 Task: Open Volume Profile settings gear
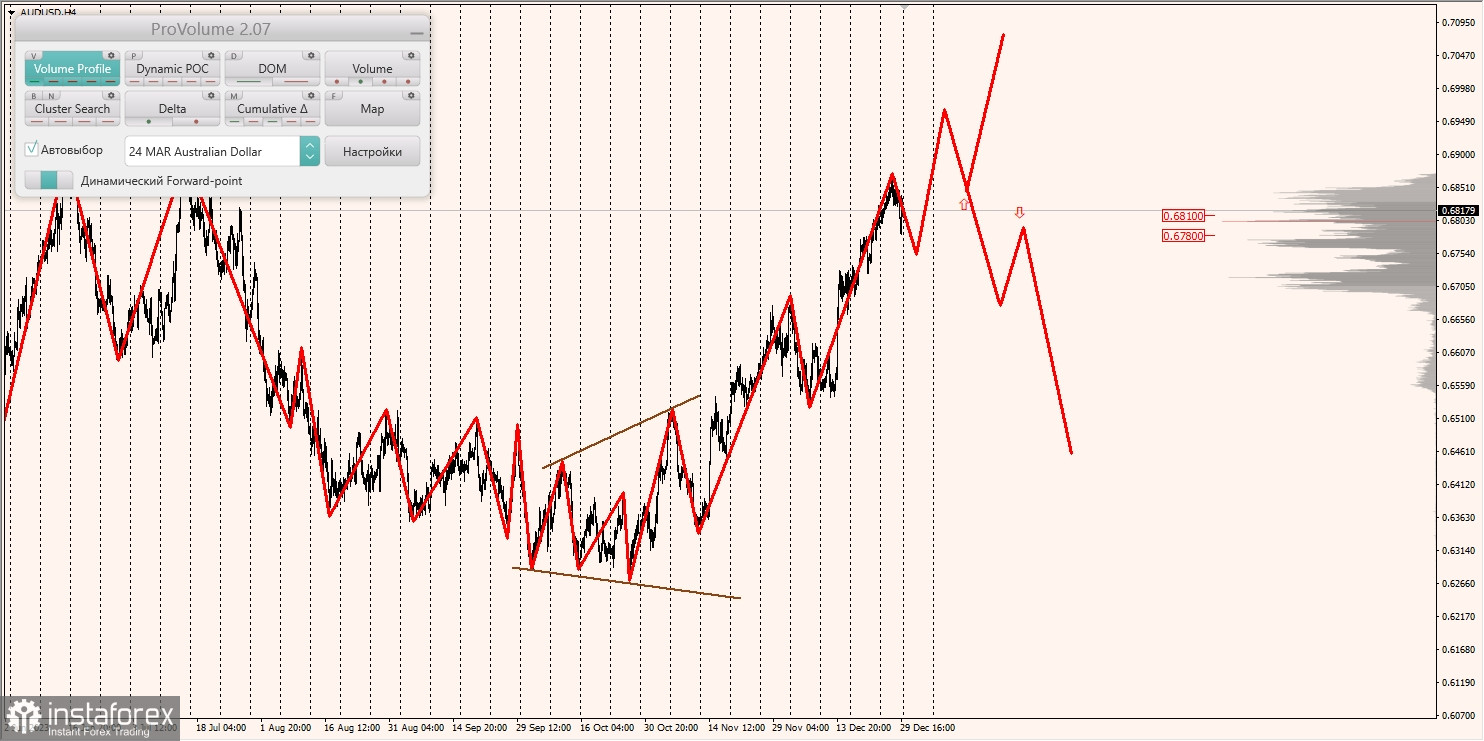point(111,56)
